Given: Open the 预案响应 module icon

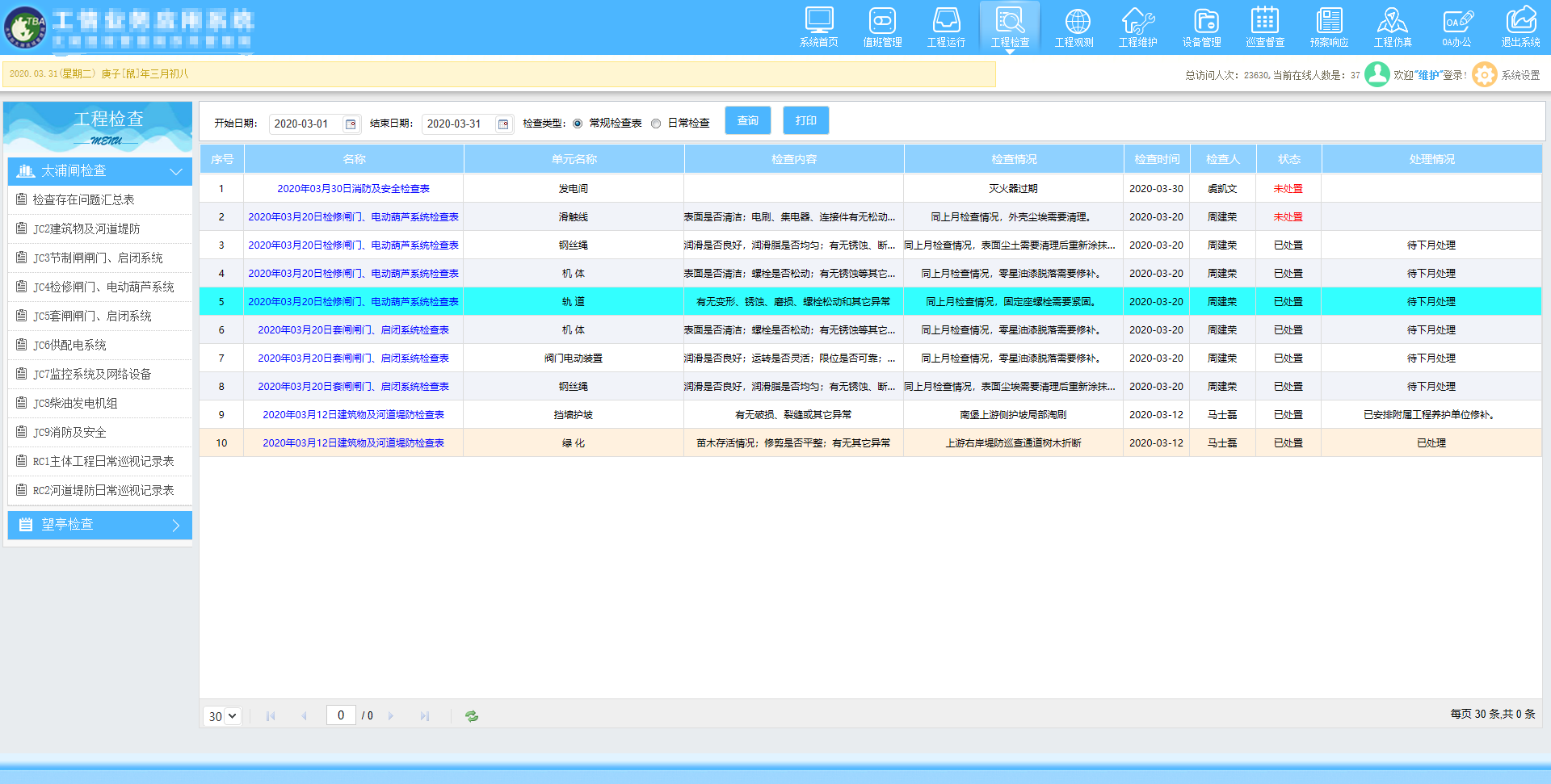Looking at the screenshot, I should click(1329, 27).
